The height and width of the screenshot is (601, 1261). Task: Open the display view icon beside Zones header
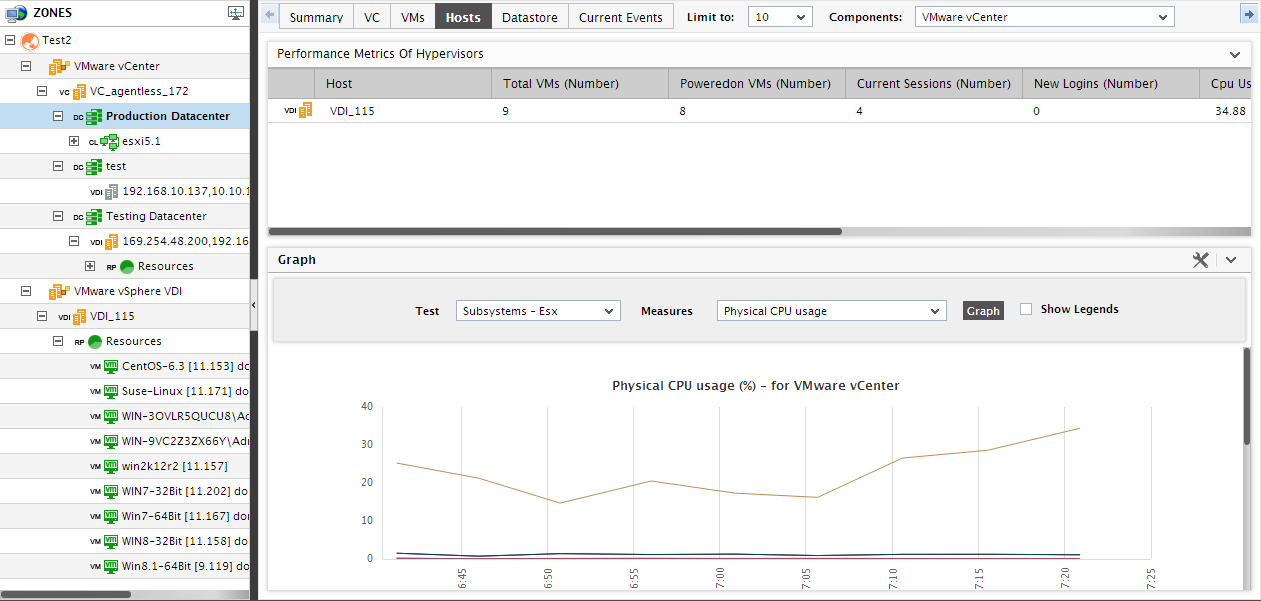coord(236,13)
